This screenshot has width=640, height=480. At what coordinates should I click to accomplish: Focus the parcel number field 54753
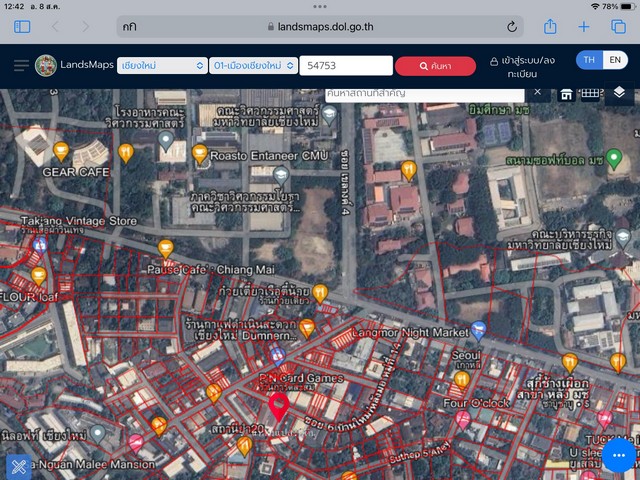(x=346, y=65)
